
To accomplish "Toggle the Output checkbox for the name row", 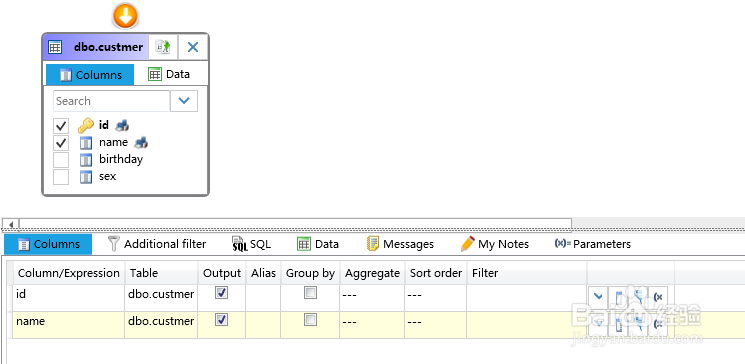I will pyautogui.click(x=221, y=319).
